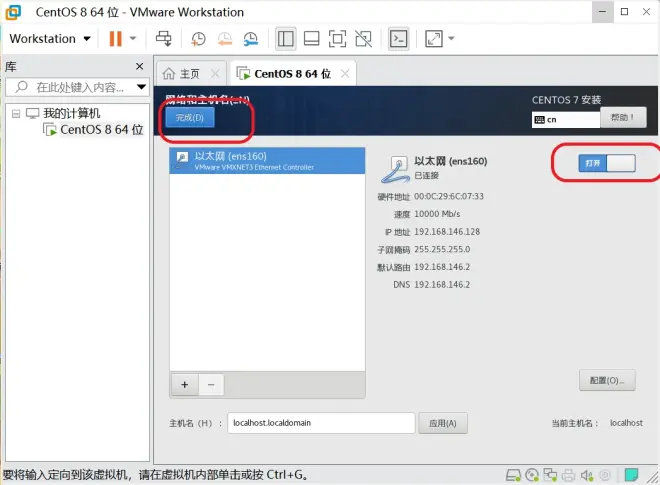Send Ctrl+Alt+Del to the virtual machine

(x=163, y=39)
